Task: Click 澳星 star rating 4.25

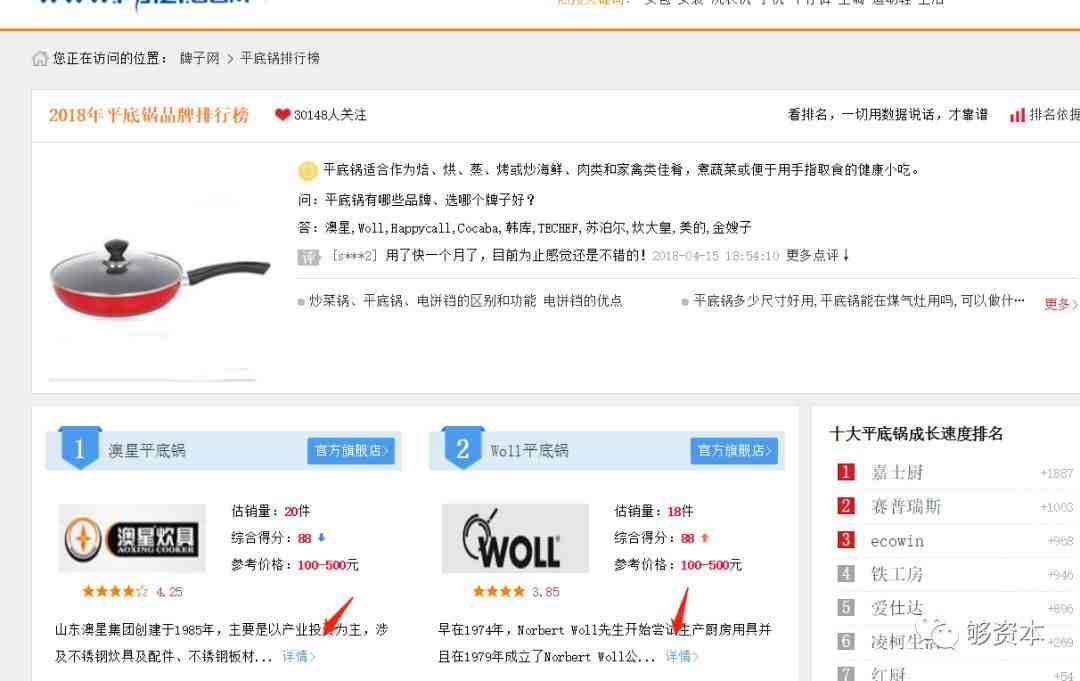Action: click(x=132, y=591)
